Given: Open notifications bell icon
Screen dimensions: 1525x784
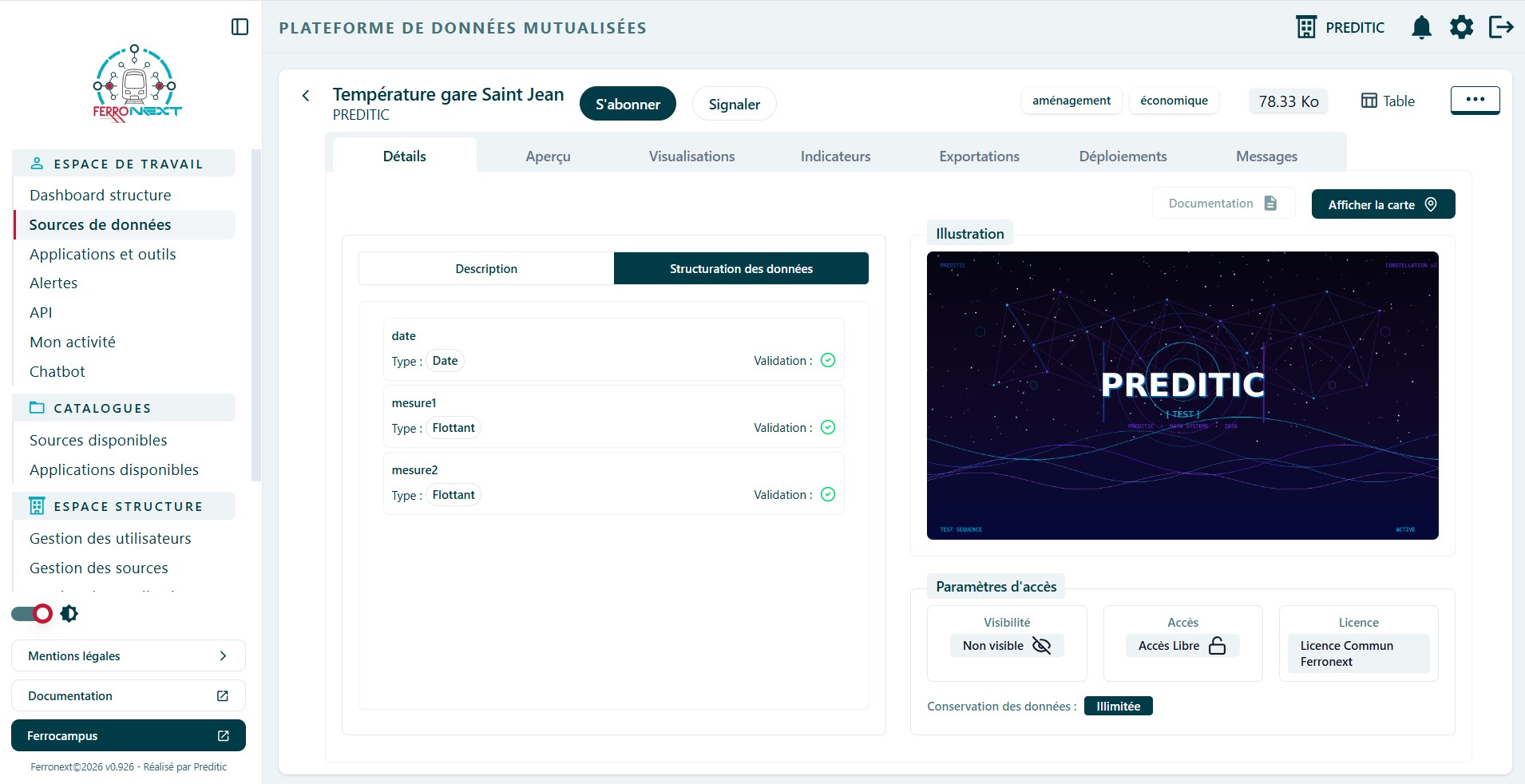Looking at the screenshot, I should tap(1421, 28).
